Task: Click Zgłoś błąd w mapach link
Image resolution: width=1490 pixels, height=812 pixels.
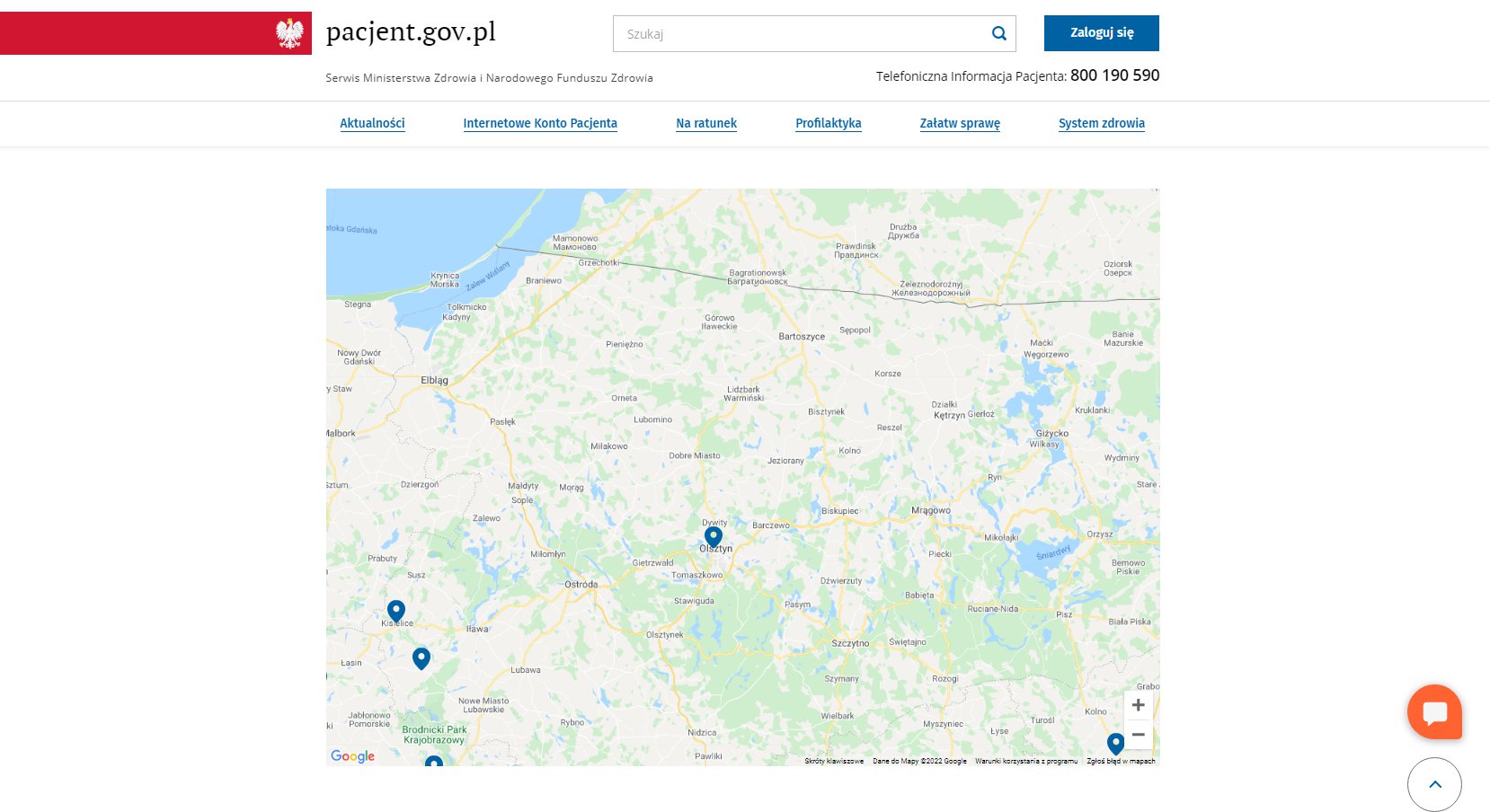Action: pos(1121,761)
